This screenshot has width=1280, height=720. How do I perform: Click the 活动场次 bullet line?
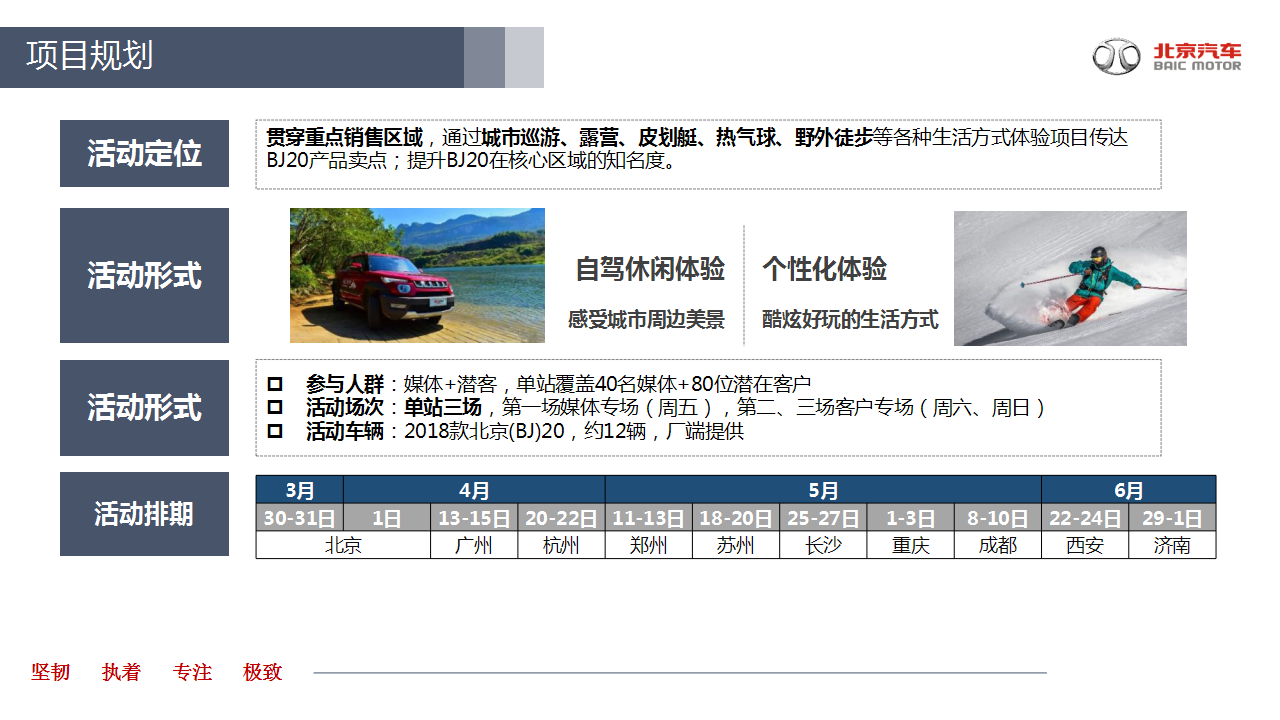pyautogui.click(x=676, y=408)
